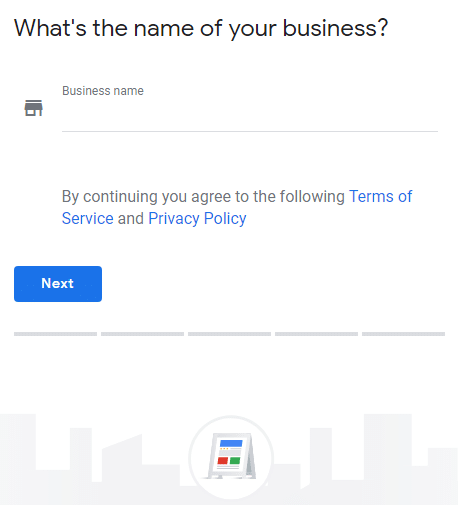Select the first progress step segment

click(x=55, y=334)
